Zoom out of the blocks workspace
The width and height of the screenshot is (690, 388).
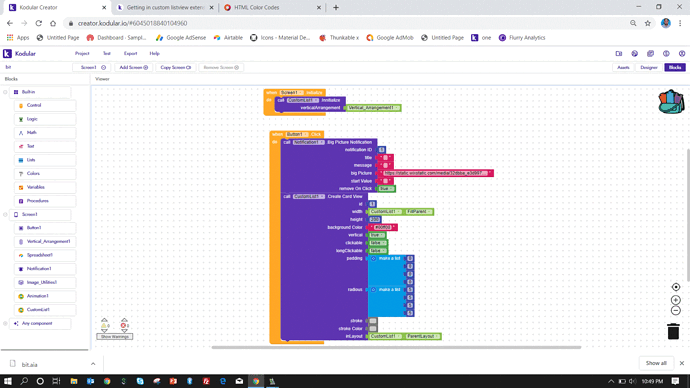click(676, 311)
